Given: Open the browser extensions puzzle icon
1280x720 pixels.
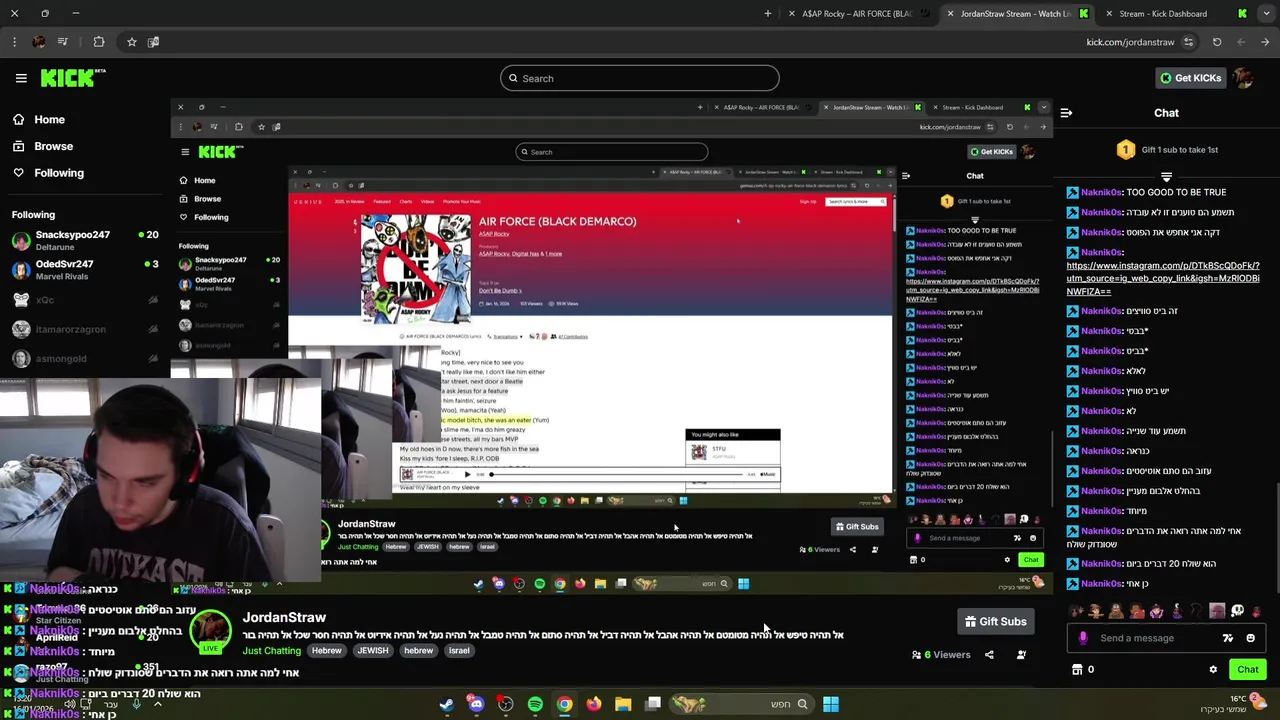Looking at the screenshot, I should tap(98, 42).
